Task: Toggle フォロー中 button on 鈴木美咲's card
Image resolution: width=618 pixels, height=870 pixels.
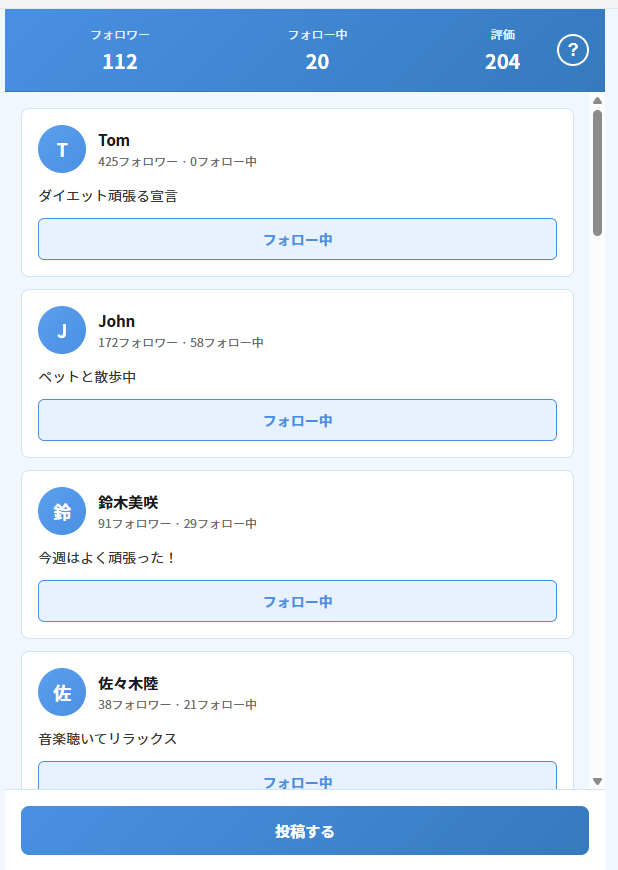Action: click(297, 601)
